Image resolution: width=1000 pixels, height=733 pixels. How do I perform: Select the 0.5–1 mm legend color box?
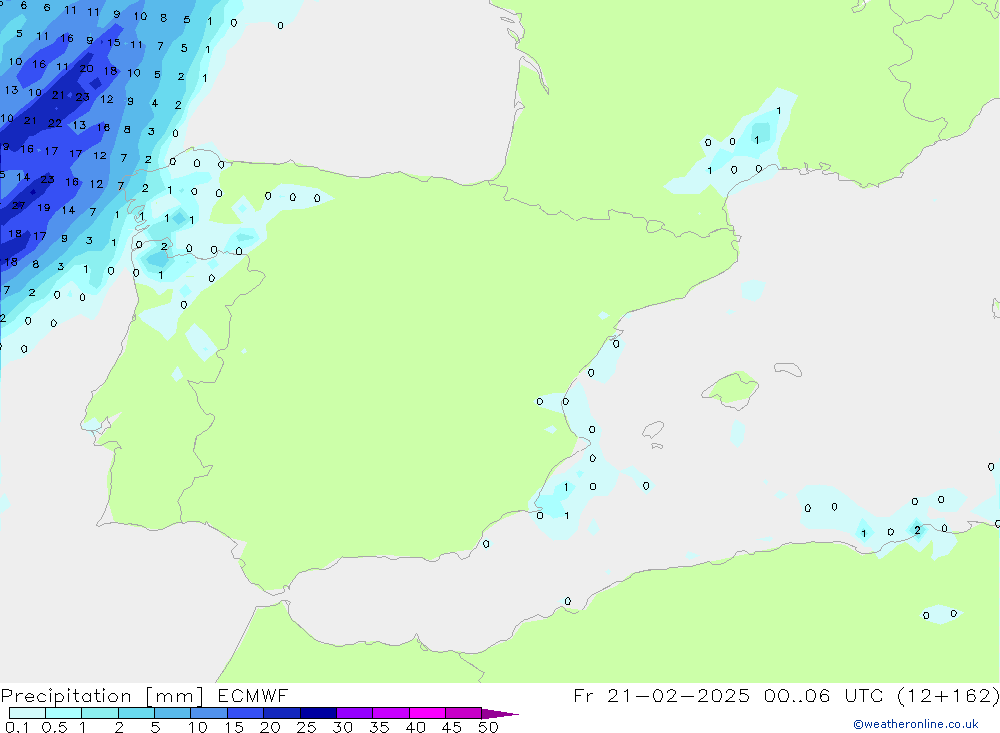[64, 713]
